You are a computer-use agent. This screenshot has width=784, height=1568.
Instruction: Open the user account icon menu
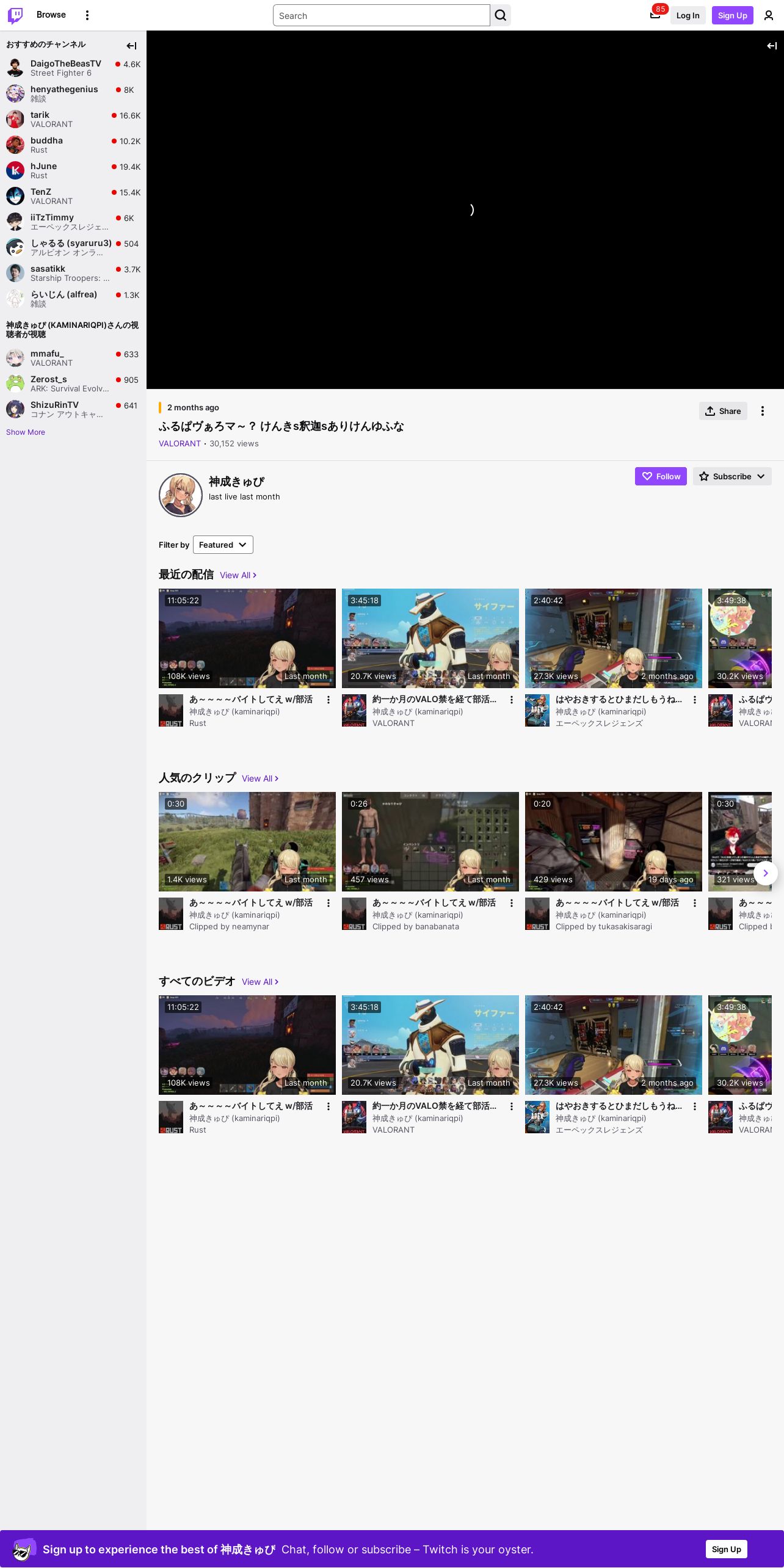[x=769, y=15]
